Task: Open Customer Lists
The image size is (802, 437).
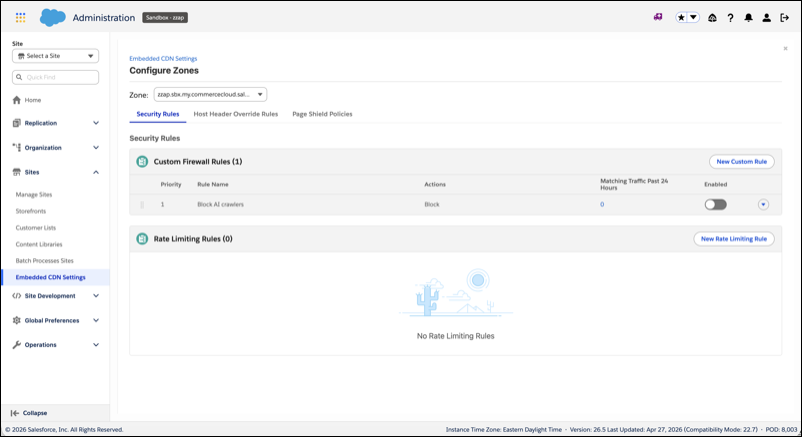Action: click(x=36, y=228)
